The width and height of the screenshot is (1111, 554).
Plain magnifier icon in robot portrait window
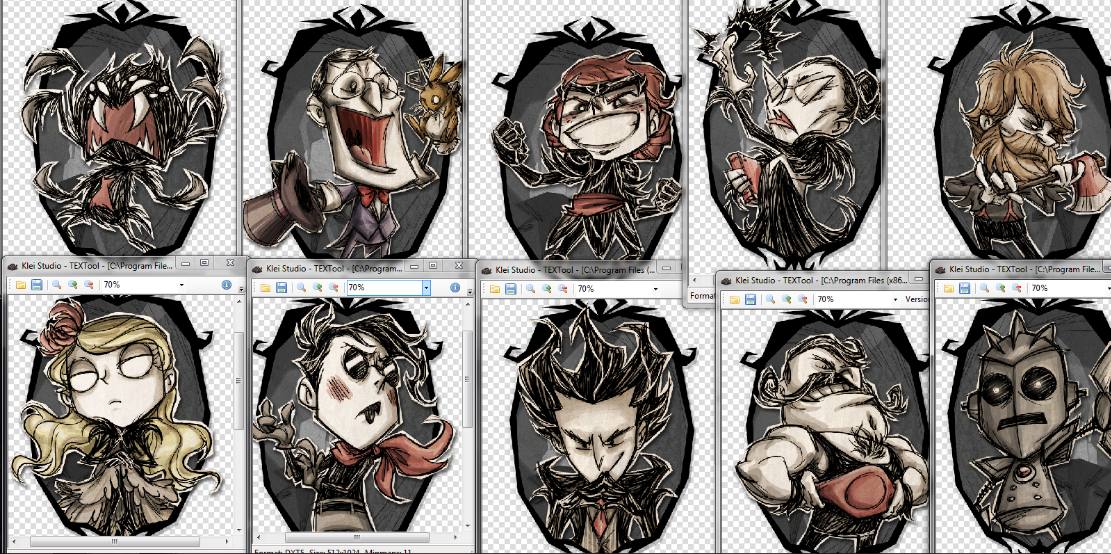coord(984,288)
